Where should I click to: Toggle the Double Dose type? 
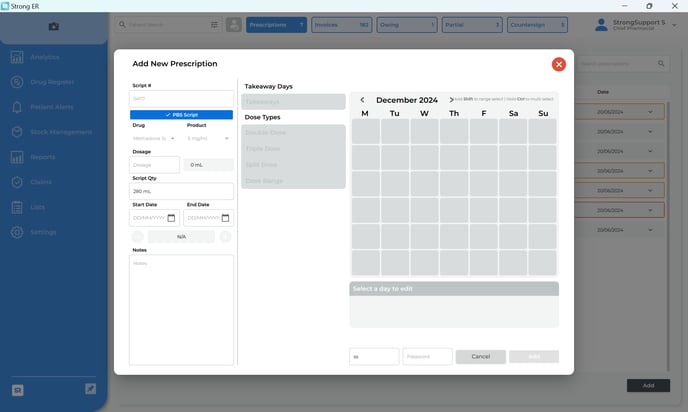pos(293,133)
